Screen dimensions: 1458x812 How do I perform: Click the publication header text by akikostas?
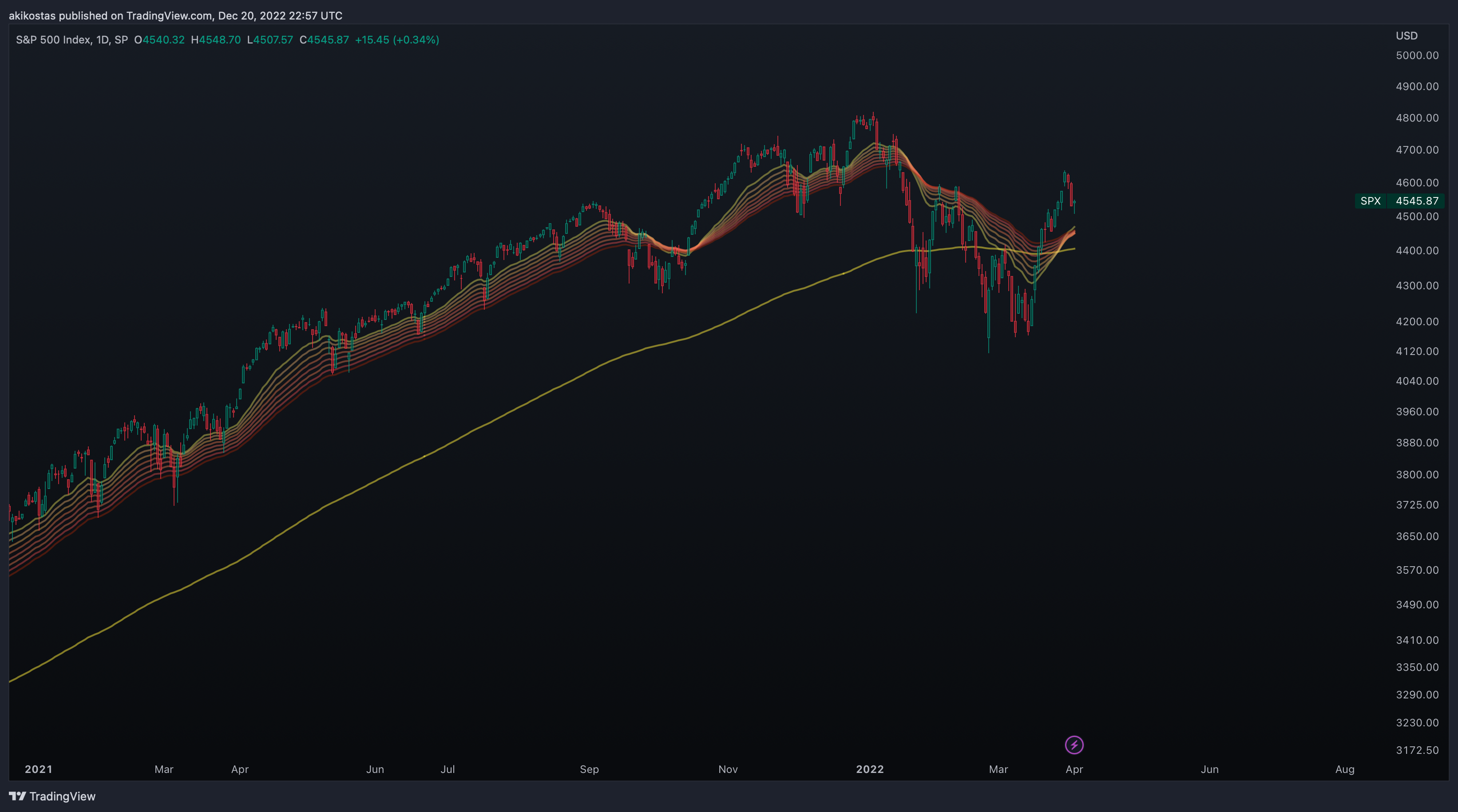175,16
